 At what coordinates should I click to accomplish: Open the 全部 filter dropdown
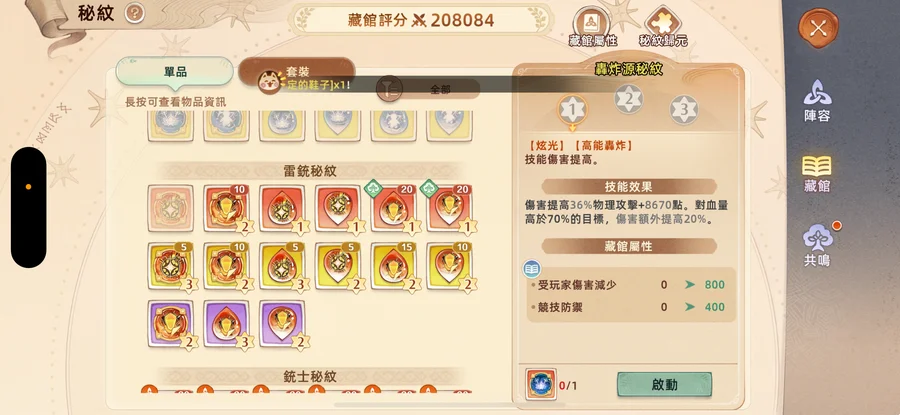(x=429, y=89)
